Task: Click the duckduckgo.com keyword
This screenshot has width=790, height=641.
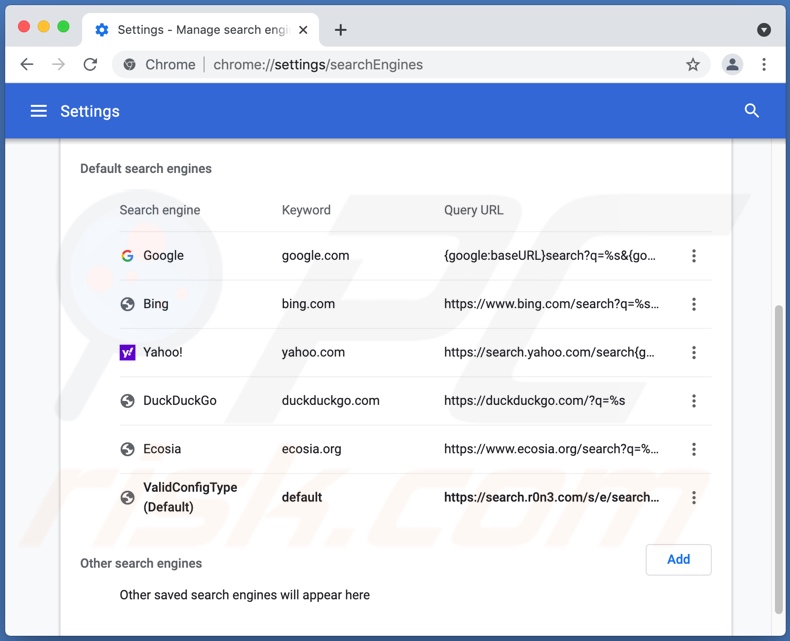Action: [331, 401]
